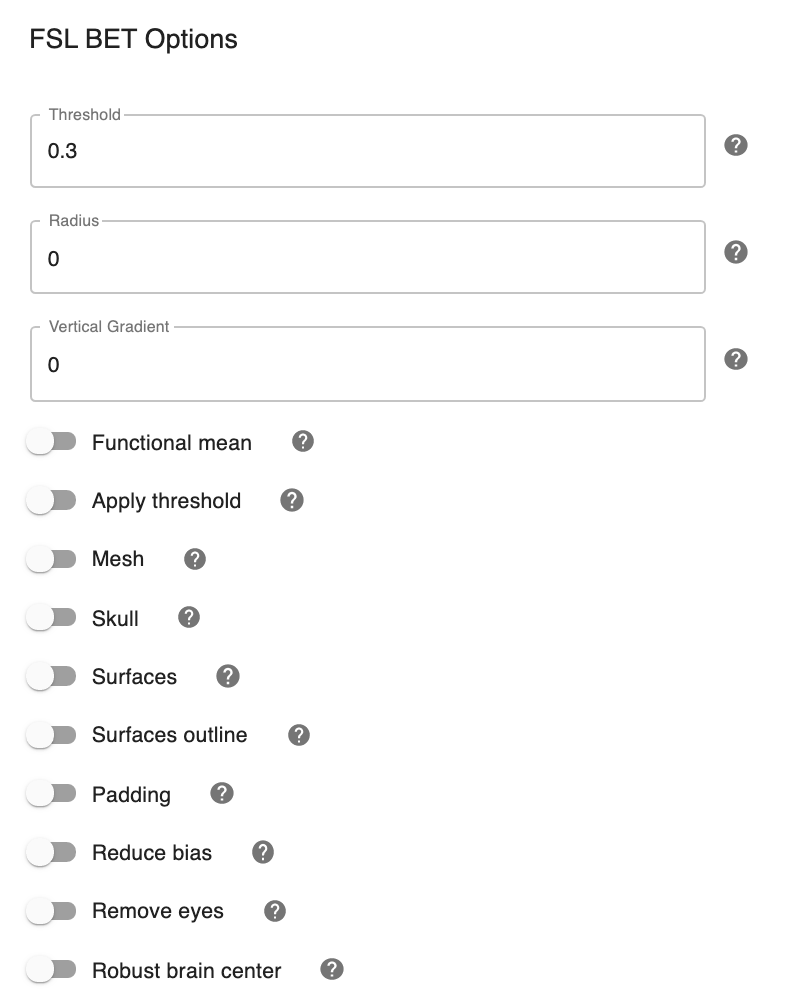Viewport: 796px width, 1008px height.
Task: Open help for Vertical Gradient
Action: coord(736,359)
